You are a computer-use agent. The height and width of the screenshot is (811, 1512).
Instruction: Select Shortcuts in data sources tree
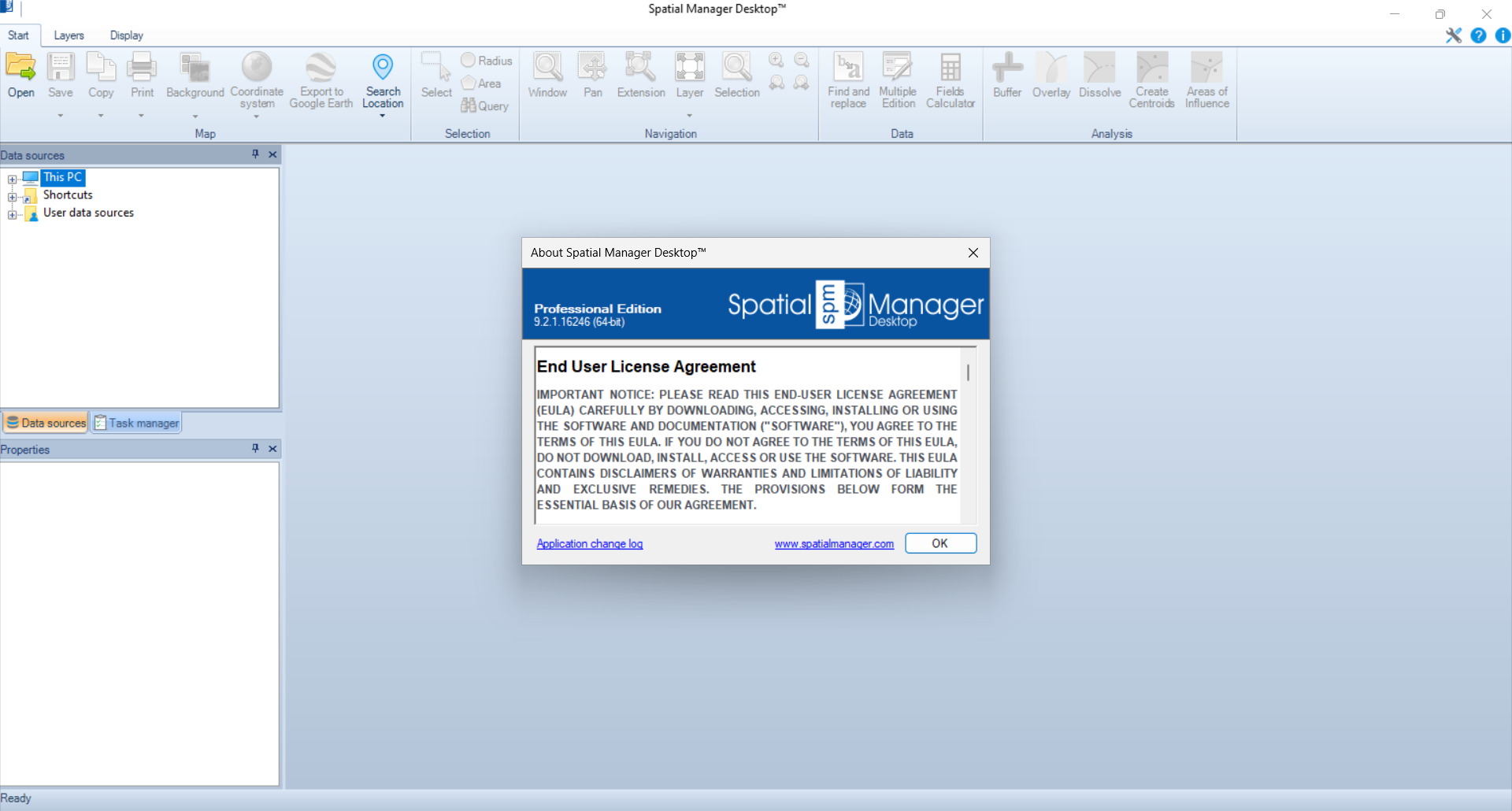(68, 195)
